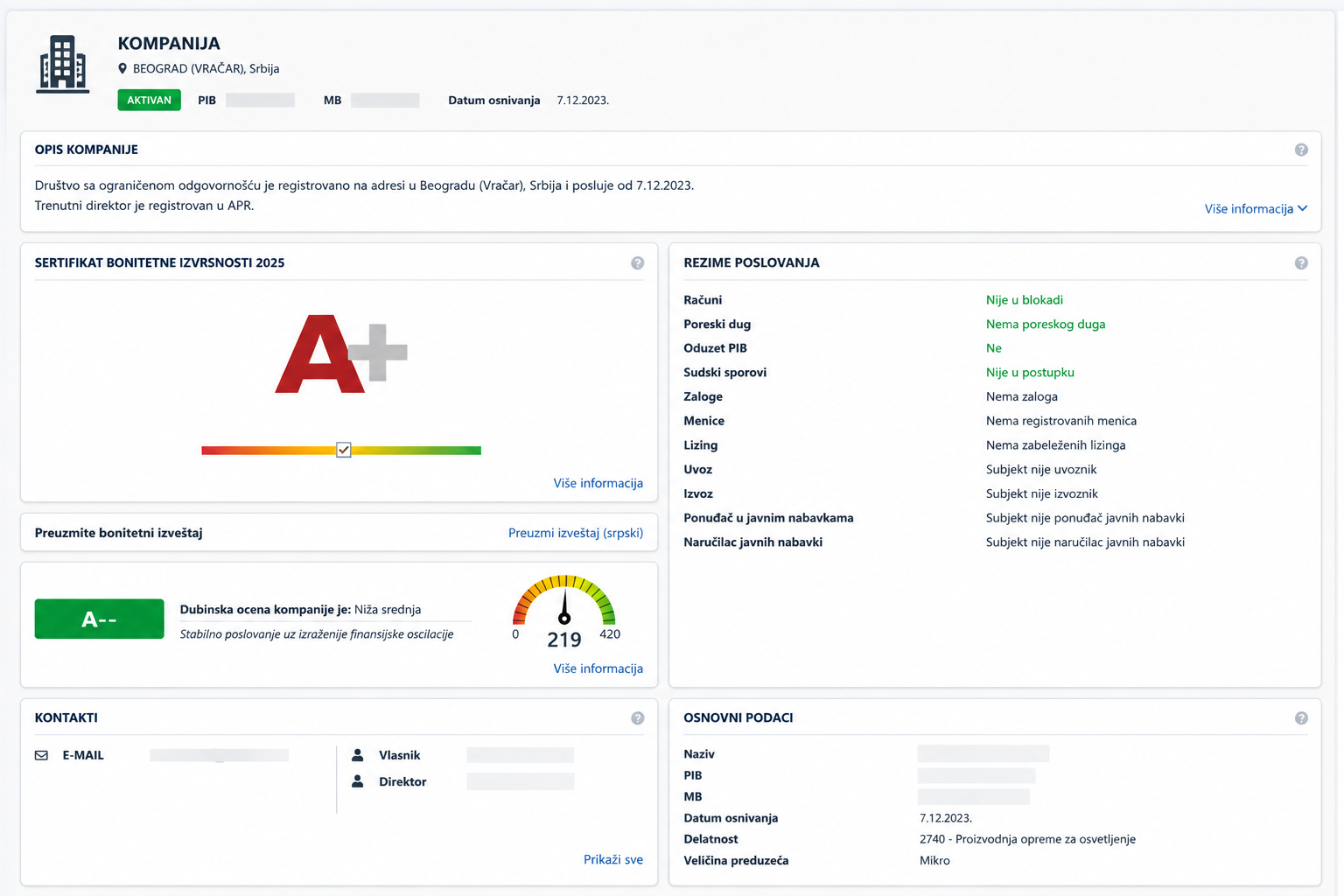This screenshot has width=1344, height=896.
Task: Click 'Dubinska ocena kompanije je: Niža srednja'
Action: (x=300, y=609)
